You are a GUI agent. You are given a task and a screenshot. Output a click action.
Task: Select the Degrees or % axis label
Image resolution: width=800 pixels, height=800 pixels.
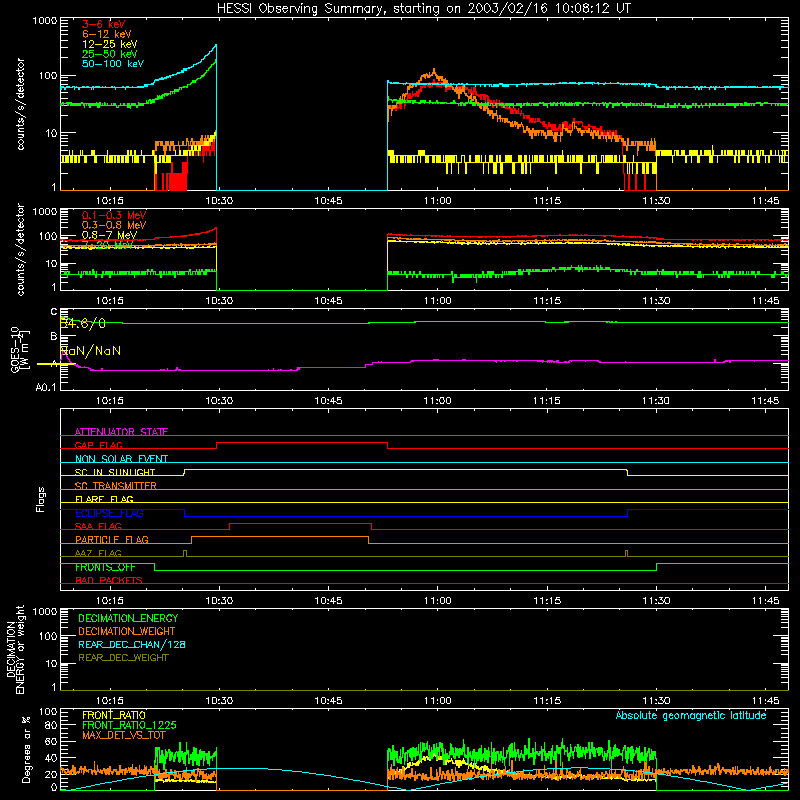tap(26, 749)
